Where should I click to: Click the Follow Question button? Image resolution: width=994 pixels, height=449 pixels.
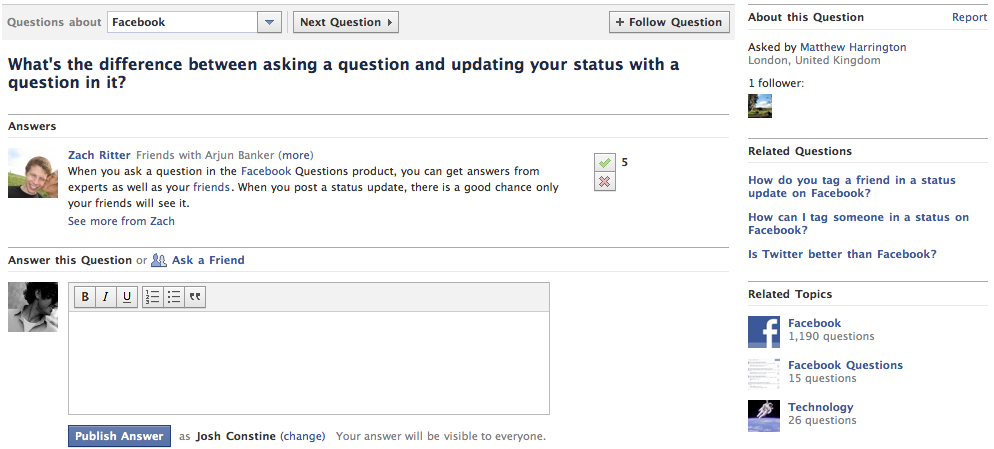pyautogui.click(x=668, y=22)
